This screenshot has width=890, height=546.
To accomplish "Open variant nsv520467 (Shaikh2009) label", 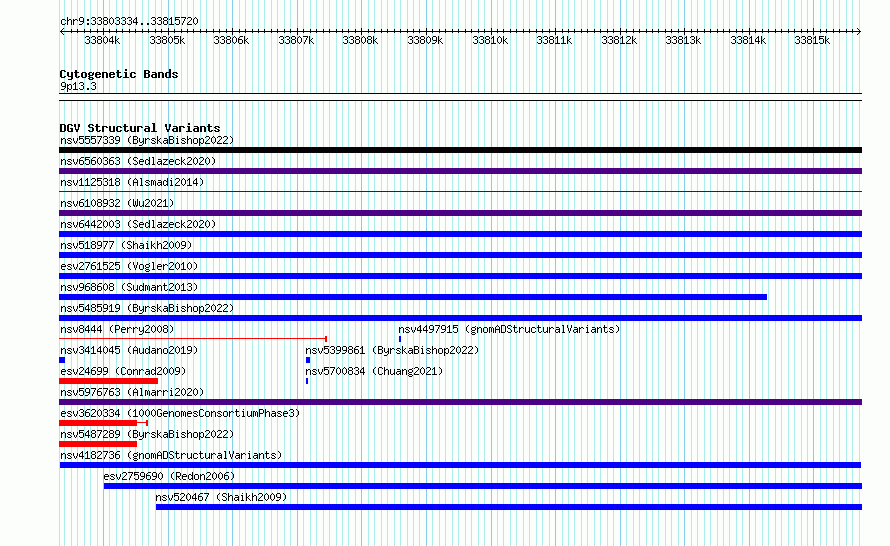I will (221, 497).
